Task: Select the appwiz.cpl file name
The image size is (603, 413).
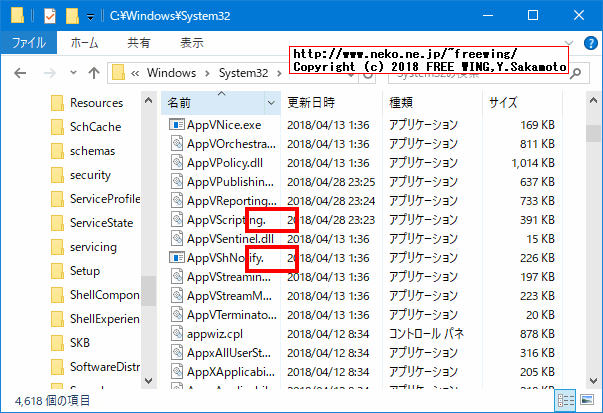Action: [x=215, y=334]
